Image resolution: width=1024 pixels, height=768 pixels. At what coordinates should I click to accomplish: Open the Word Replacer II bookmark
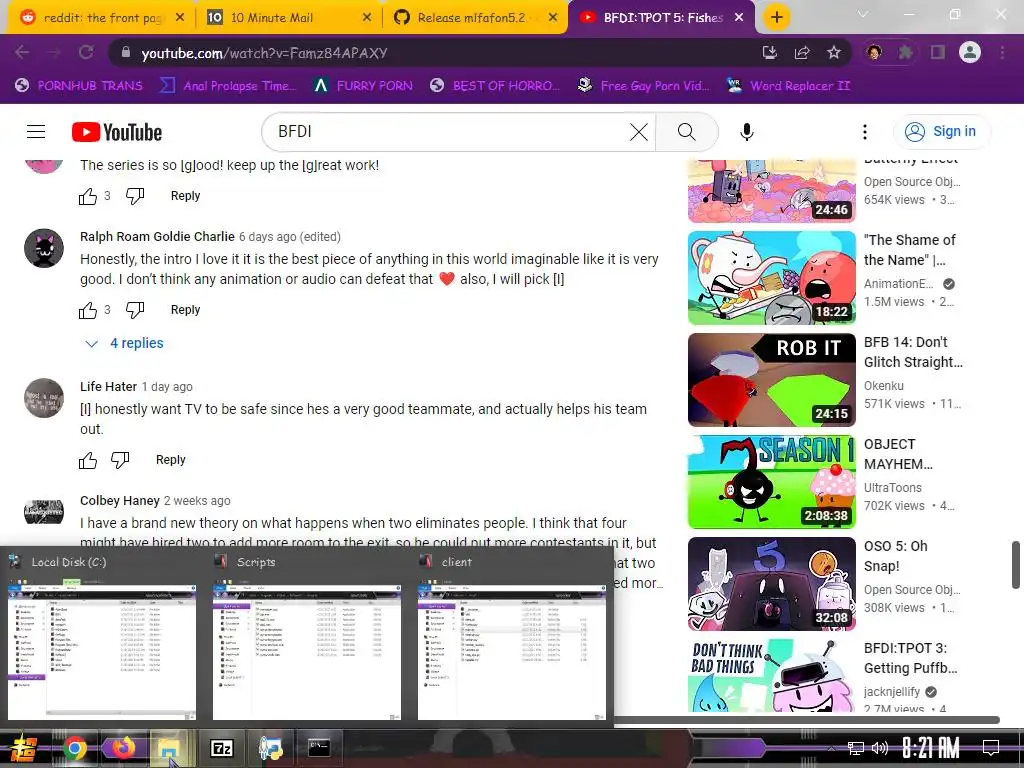click(x=788, y=86)
